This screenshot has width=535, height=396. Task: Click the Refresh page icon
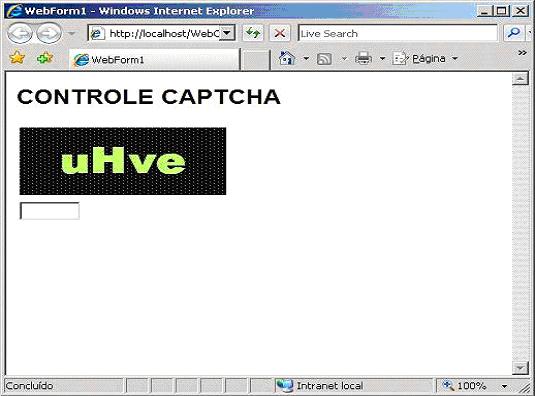(x=253, y=33)
